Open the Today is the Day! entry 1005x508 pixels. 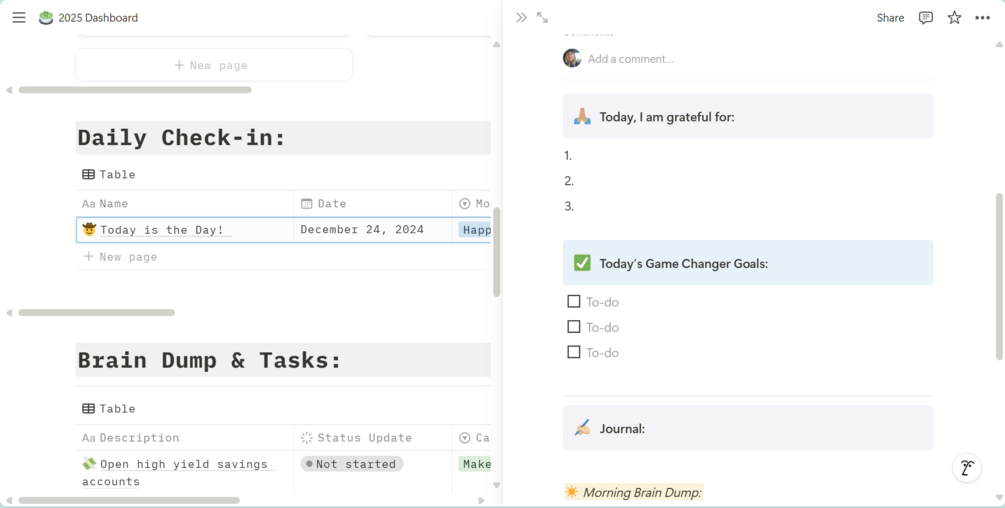pos(162,229)
